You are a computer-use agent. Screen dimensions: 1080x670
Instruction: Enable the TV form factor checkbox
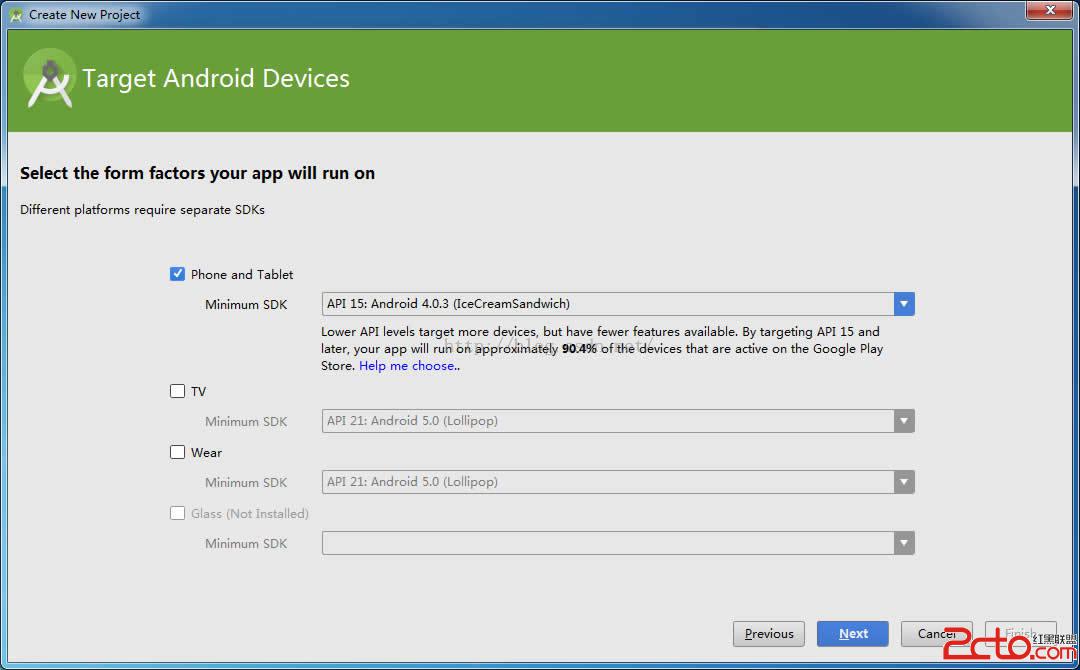click(x=178, y=391)
